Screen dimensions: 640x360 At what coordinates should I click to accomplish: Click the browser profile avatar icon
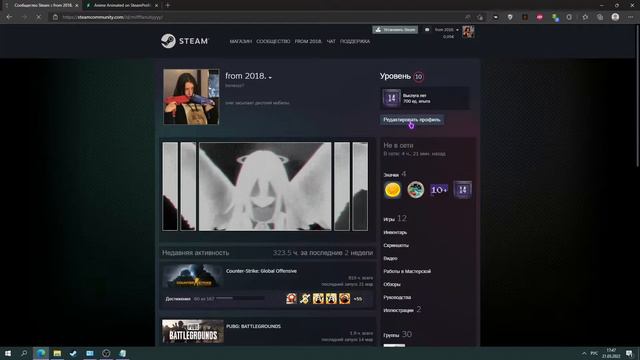615,17
